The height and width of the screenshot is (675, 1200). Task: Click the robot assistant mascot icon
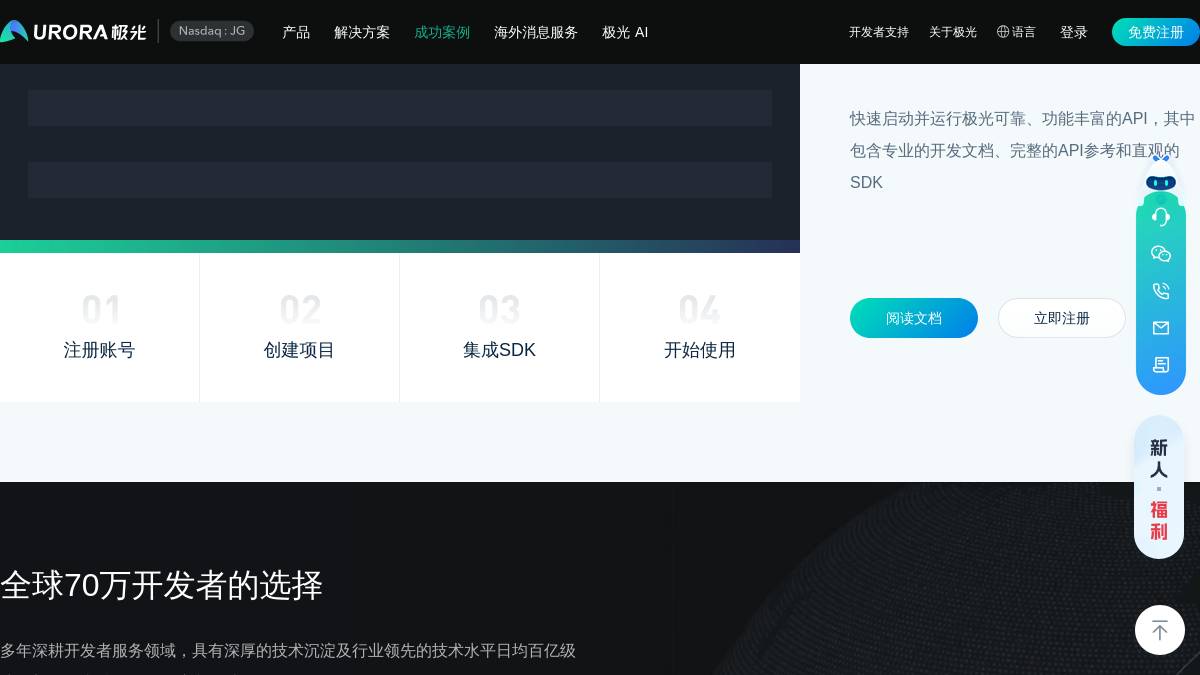(x=1161, y=180)
